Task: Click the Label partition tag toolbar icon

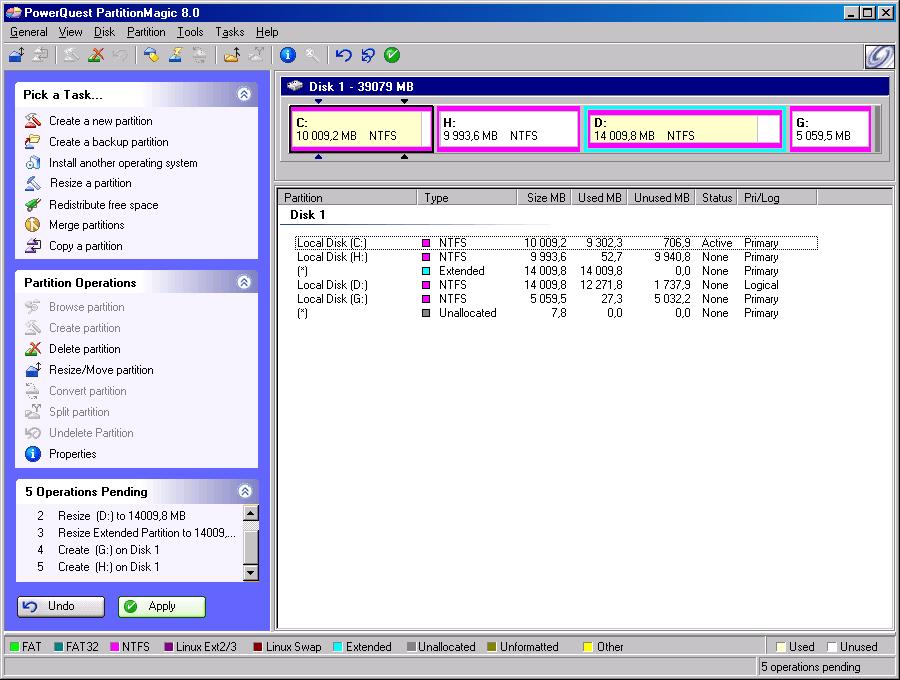Action: 151,55
